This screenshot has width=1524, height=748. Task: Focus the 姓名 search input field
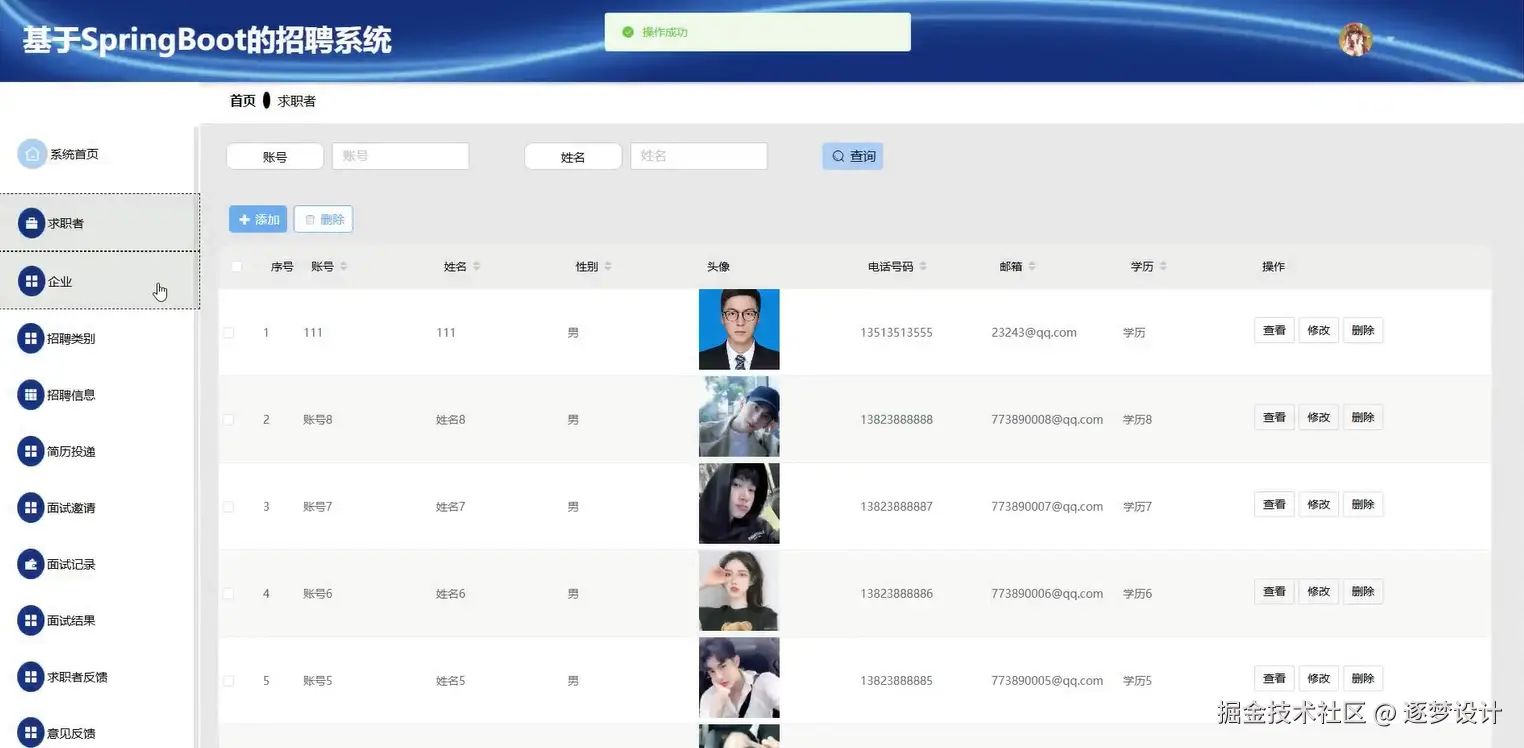(x=698, y=156)
